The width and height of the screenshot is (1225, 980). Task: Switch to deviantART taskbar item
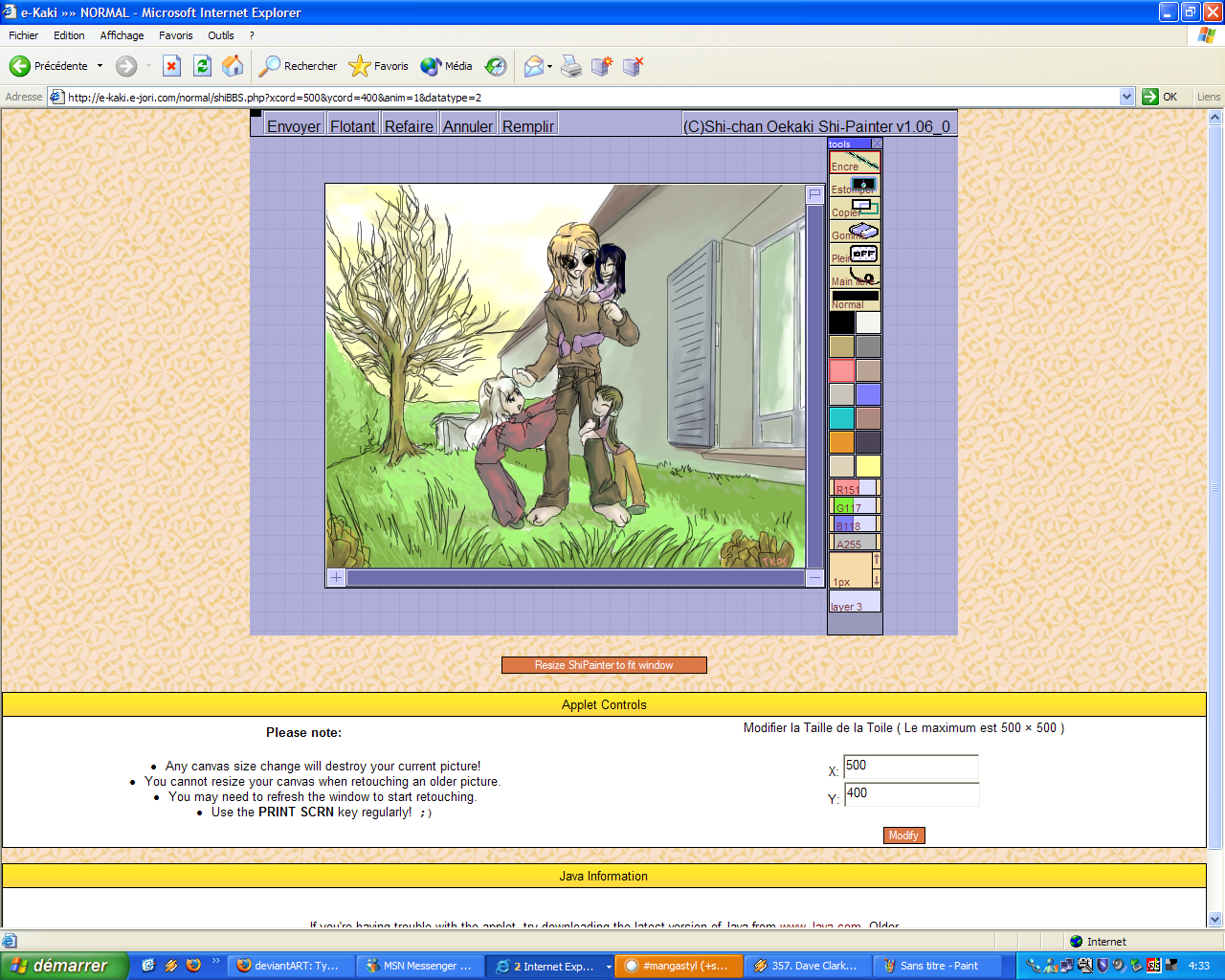click(x=292, y=966)
